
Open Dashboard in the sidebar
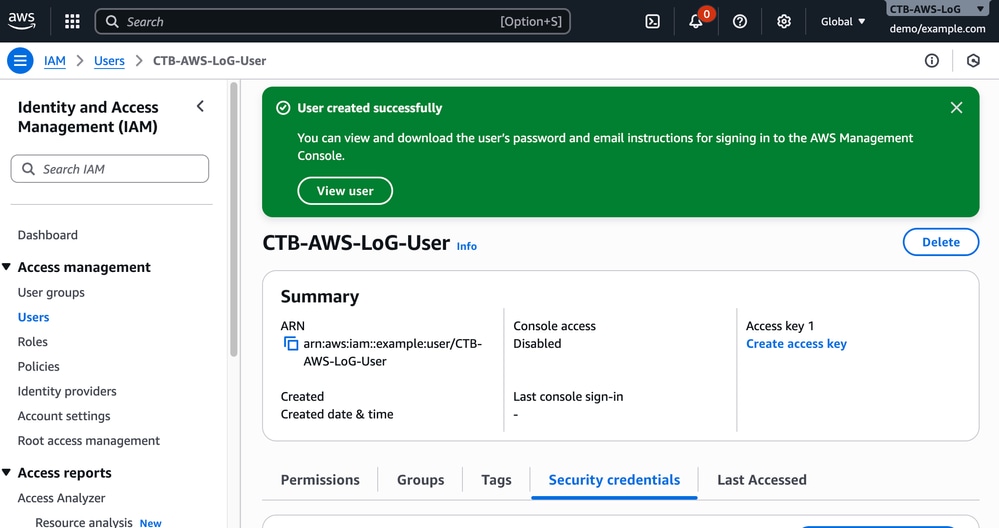pyautogui.click(x=48, y=235)
